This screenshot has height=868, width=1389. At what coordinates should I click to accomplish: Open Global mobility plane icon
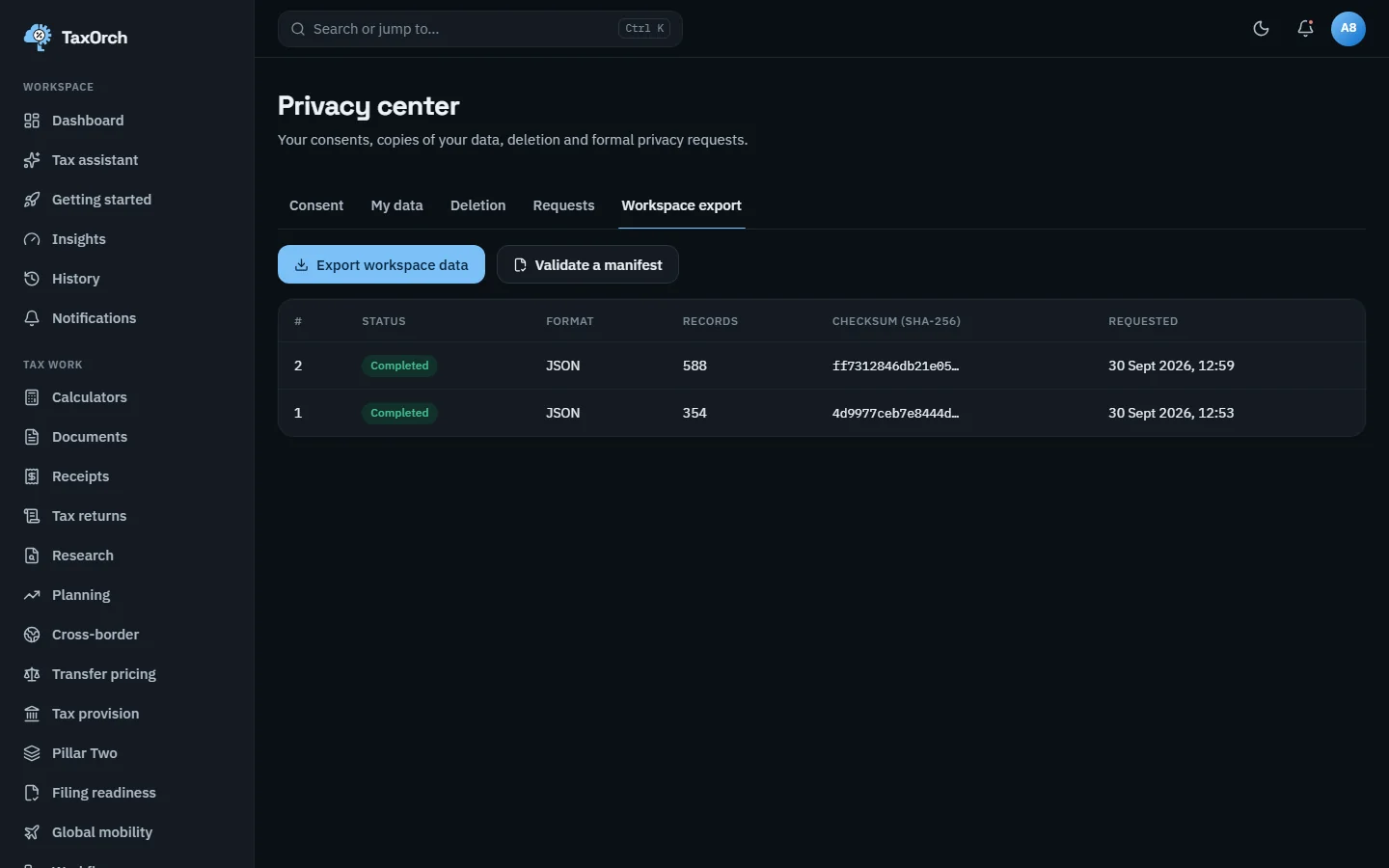(32, 832)
